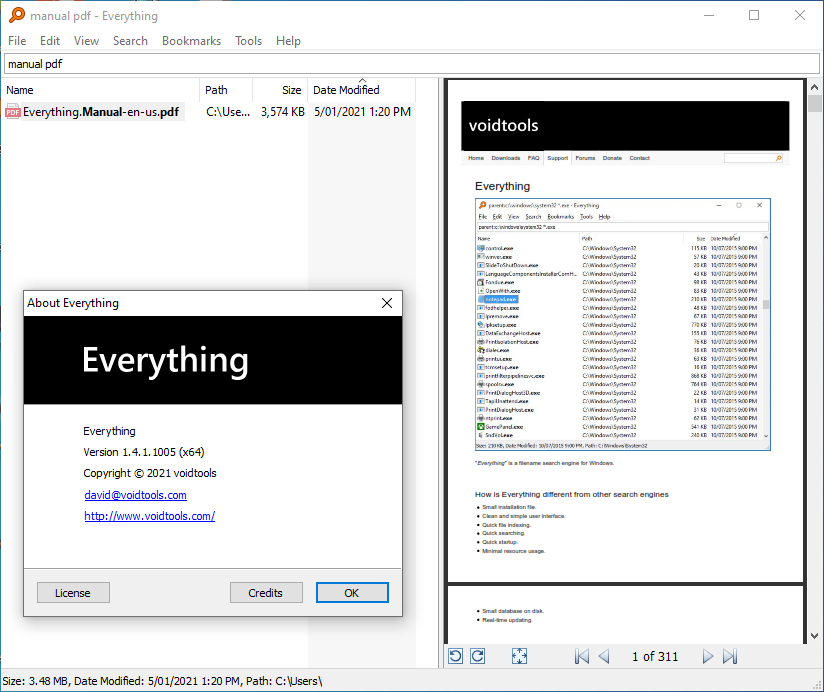The width and height of the screenshot is (824, 692).
Task: Go to previous preview page
Action: coord(604,656)
